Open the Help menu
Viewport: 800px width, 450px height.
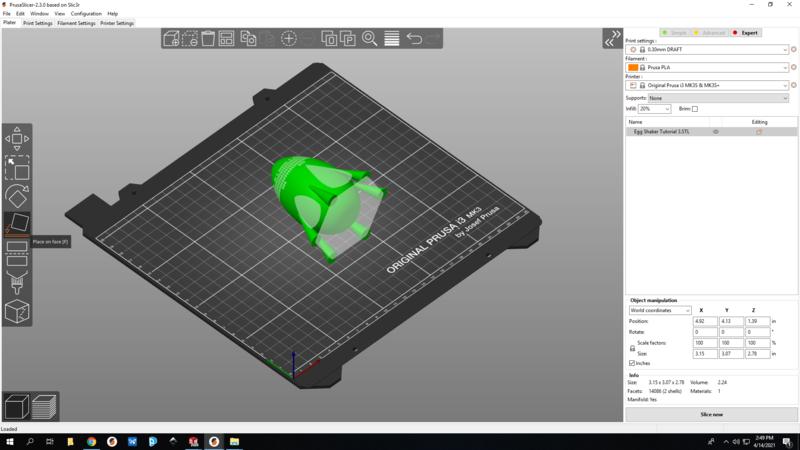click(113, 14)
